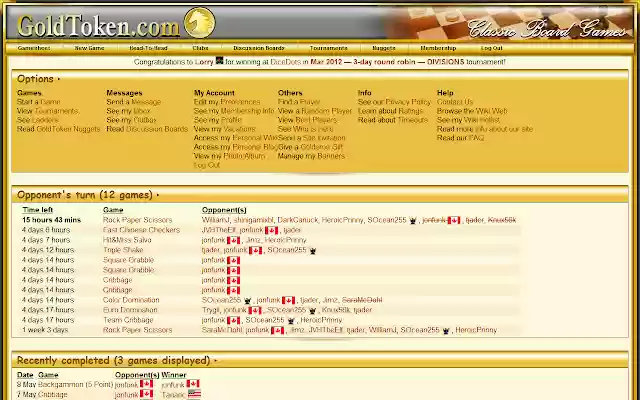640x400 pixels.
Task: Click Canadian flag in East Chinese Checkers row
Action: [271, 230]
